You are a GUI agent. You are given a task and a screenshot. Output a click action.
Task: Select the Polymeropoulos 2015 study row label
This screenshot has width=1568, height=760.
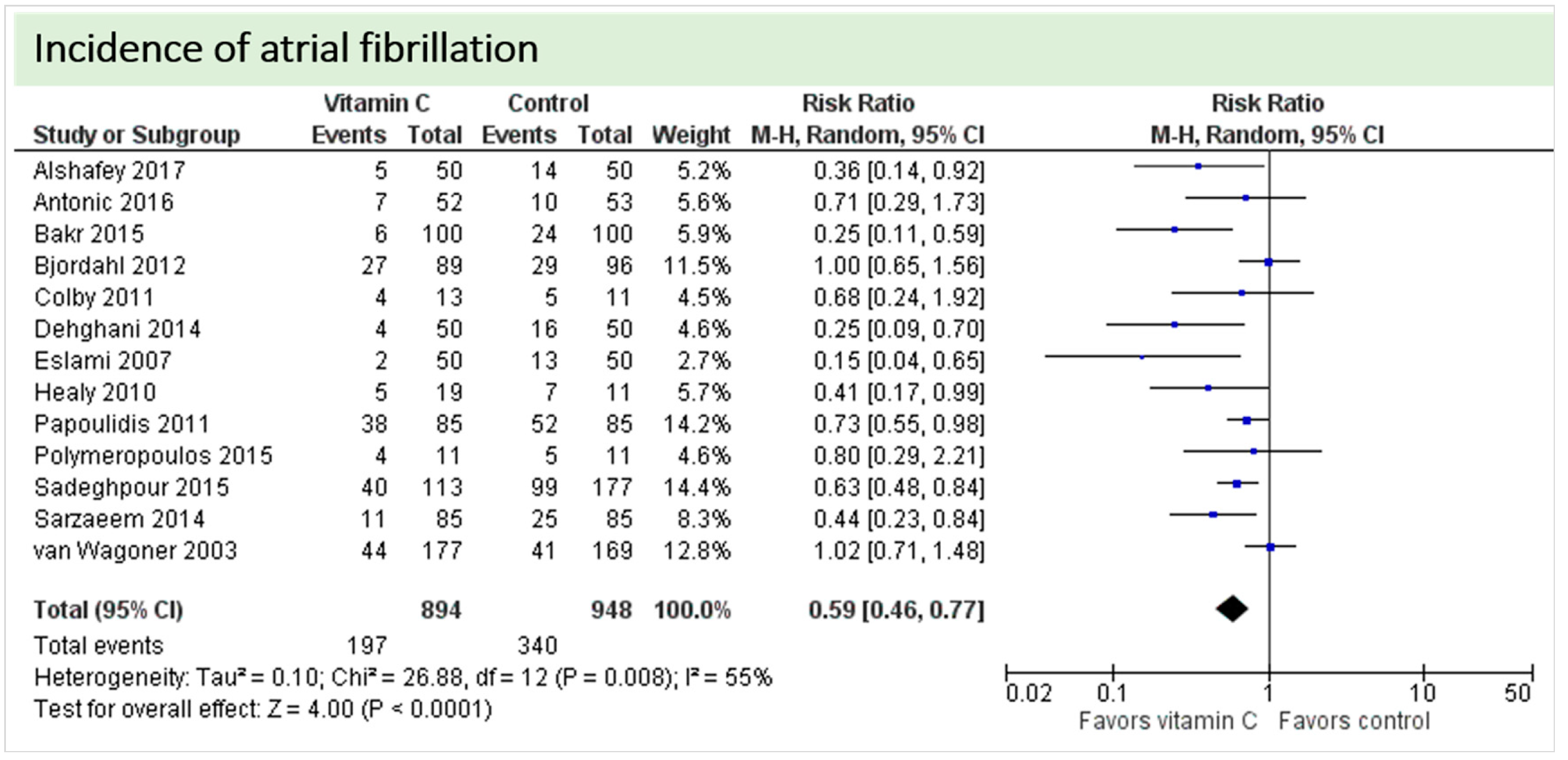(x=153, y=456)
